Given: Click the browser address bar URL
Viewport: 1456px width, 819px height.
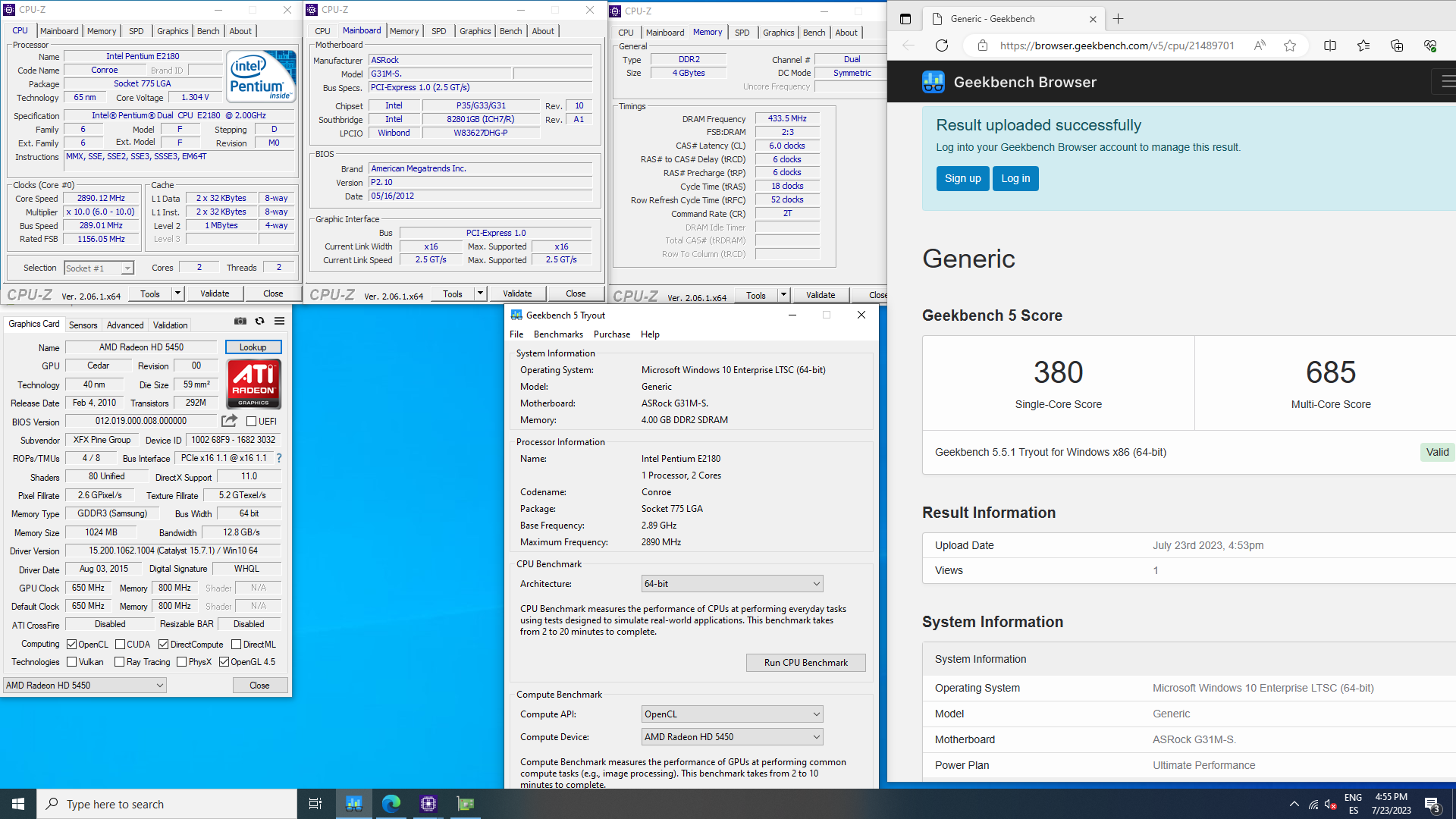Looking at the screenshot, I should pos(1116,45).
